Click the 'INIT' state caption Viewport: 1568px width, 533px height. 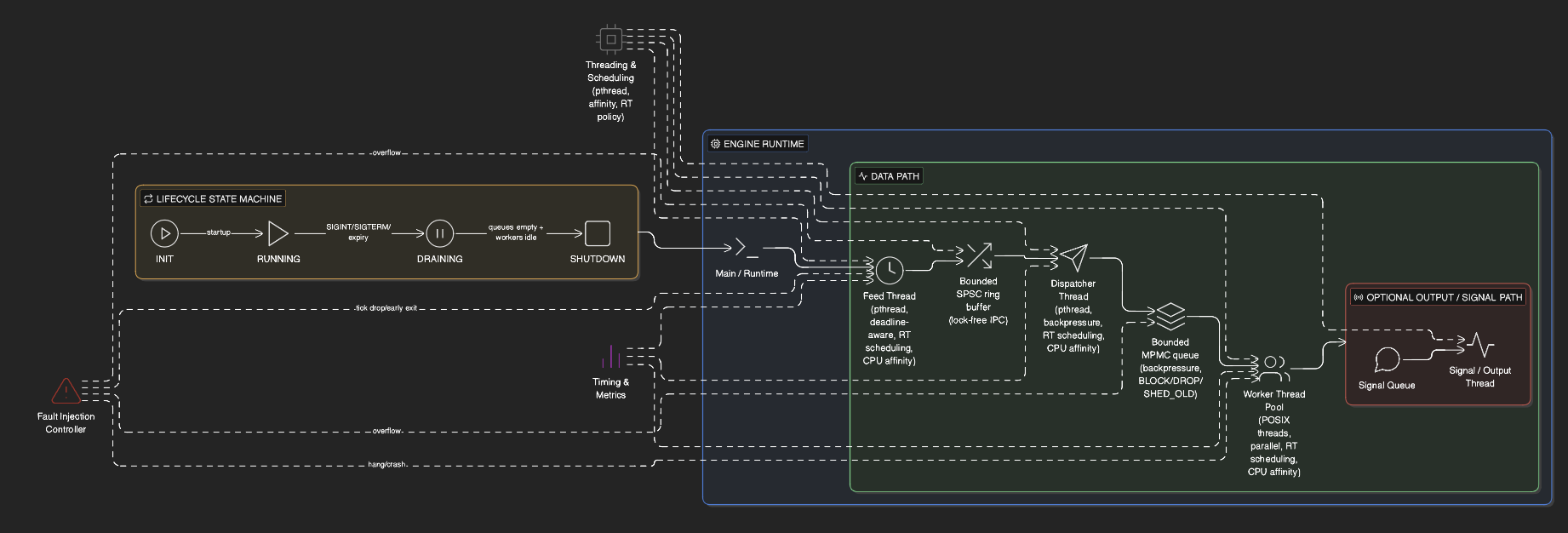(x=164, y=259)
